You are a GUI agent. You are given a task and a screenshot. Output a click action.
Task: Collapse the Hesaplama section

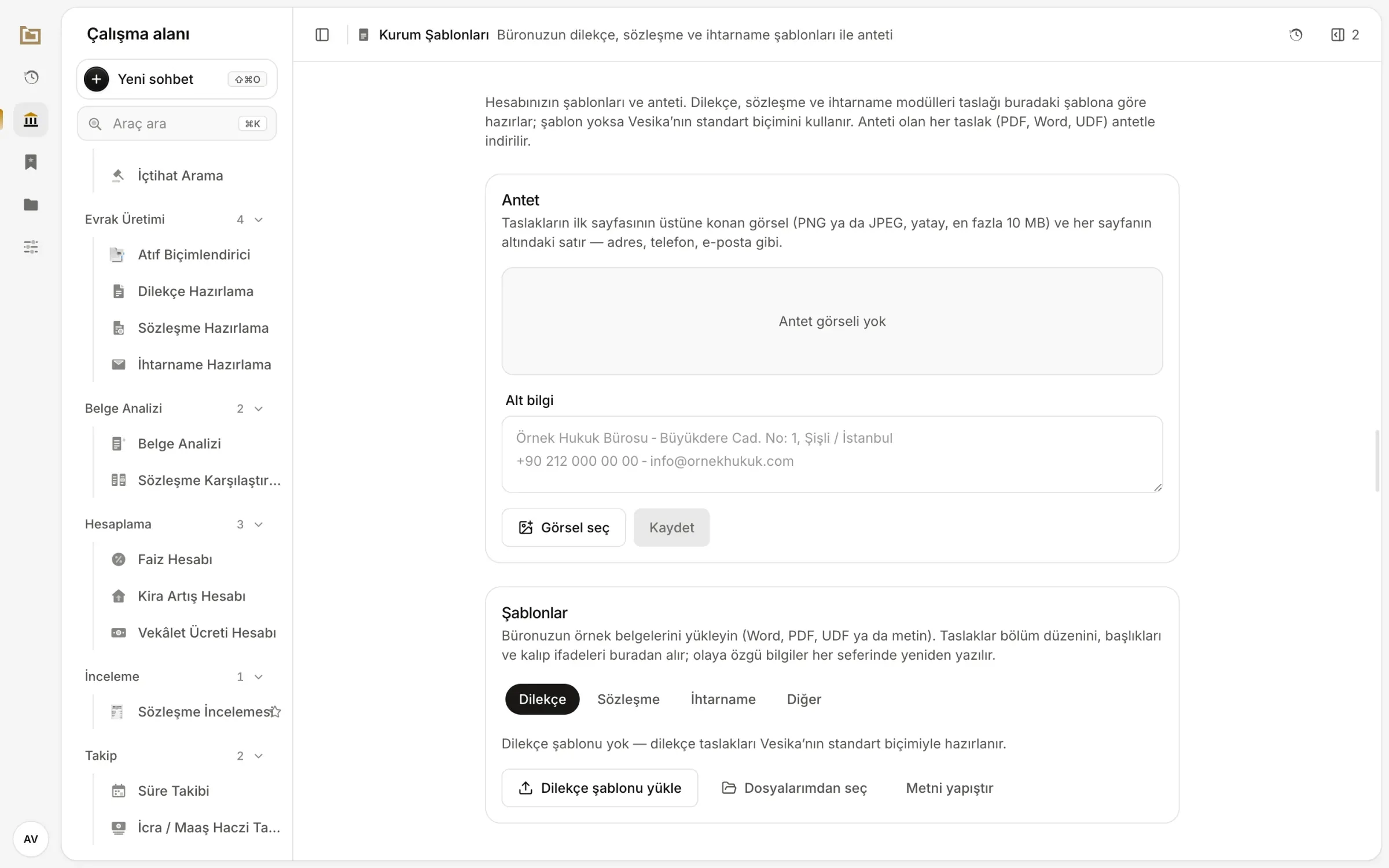259,524
